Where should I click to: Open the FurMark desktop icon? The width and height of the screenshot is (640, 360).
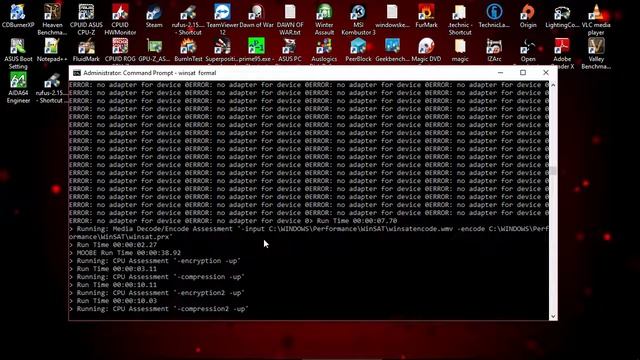426,16
